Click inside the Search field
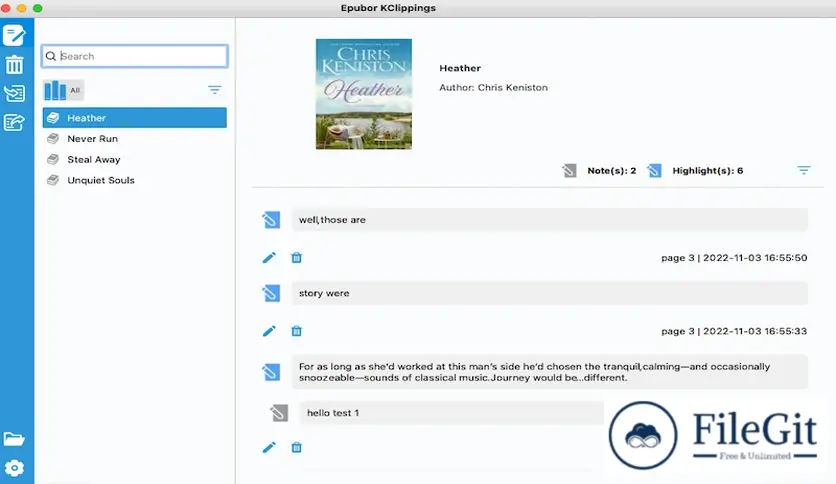The image size is (836, 484). [135, 56]
